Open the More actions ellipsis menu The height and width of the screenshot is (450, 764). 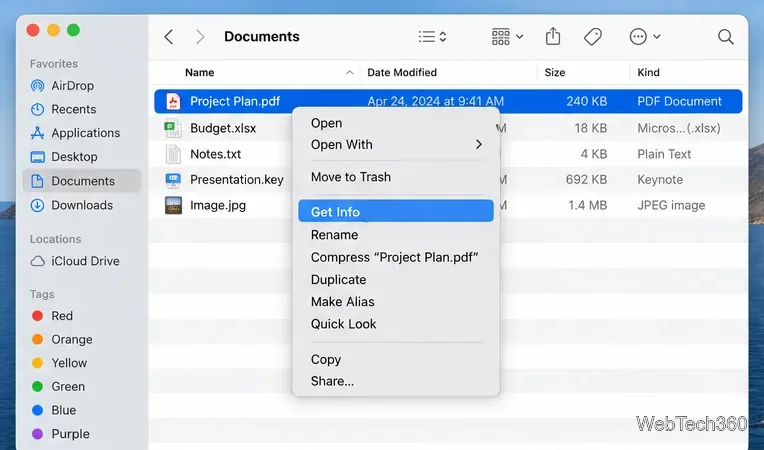[644, 37]
